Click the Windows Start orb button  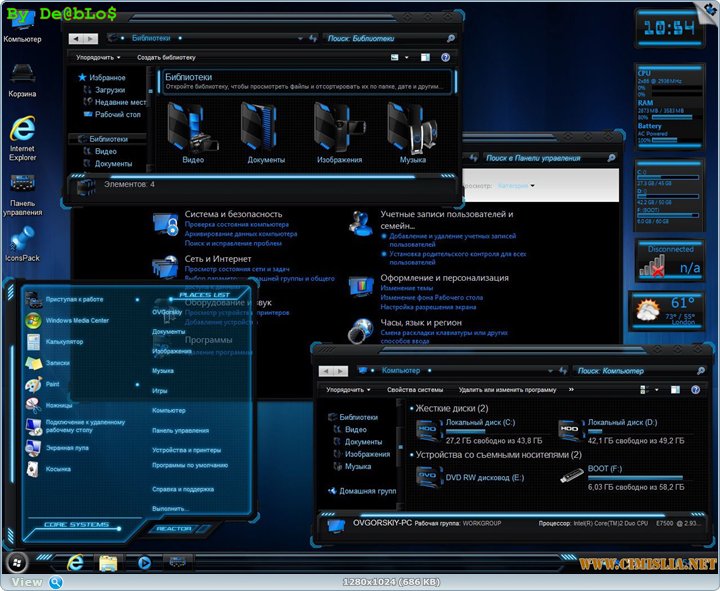[x=18, y=562]
